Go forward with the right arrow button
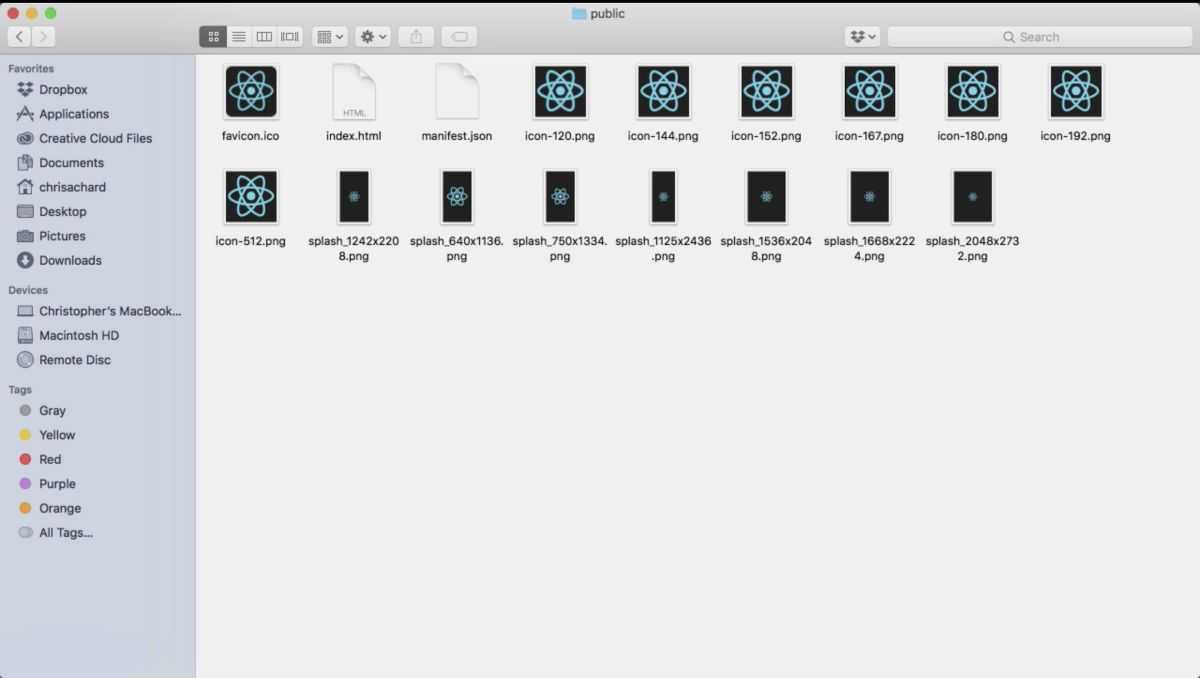 [43, 37]
